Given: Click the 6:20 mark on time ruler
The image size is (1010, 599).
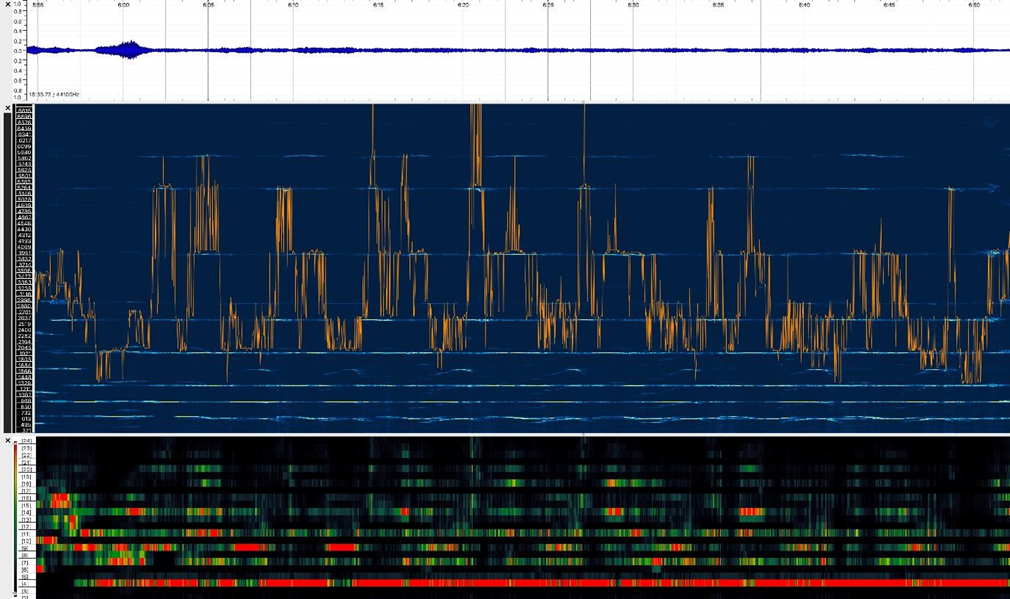Looking at the screenshot, I should [x=463, y=5].
